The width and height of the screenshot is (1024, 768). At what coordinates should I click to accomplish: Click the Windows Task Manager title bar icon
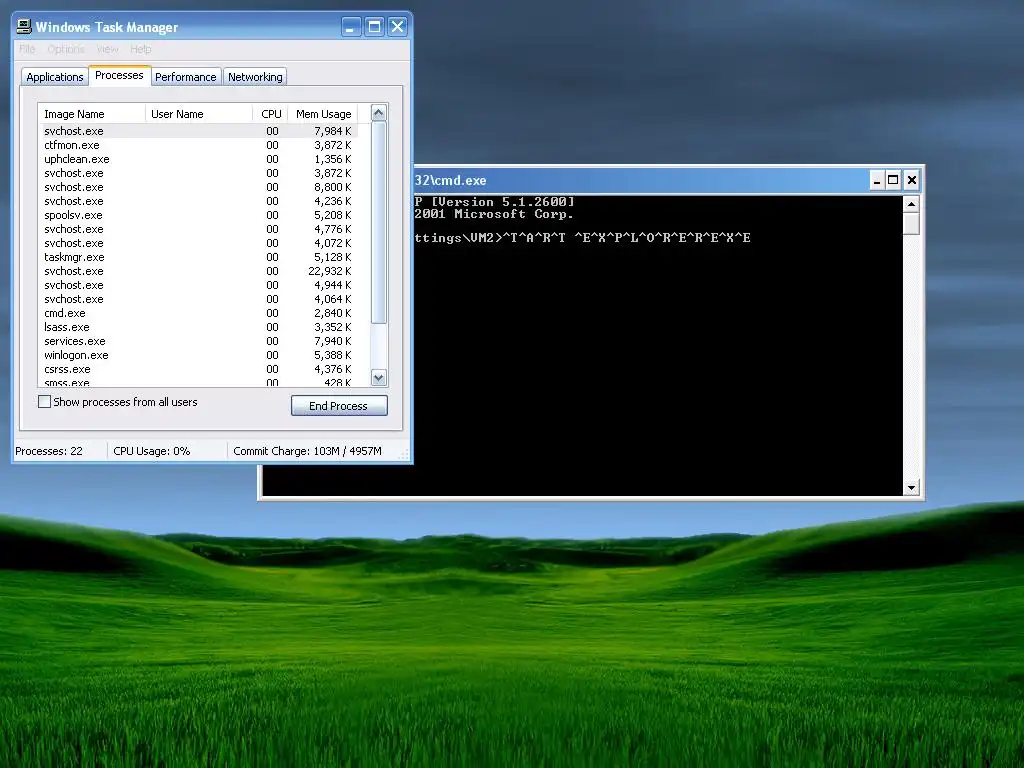pos(24,27)
